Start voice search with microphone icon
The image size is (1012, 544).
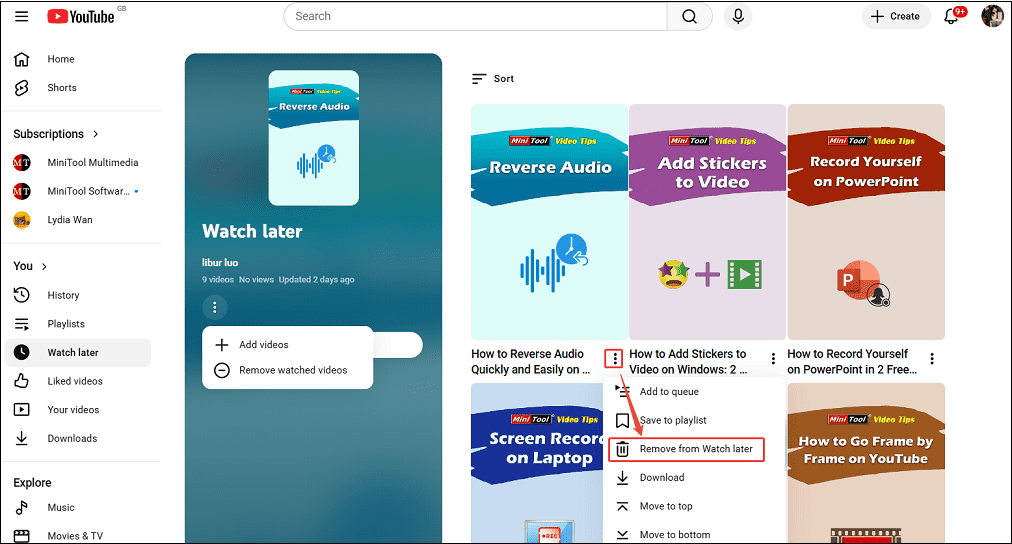738,16
